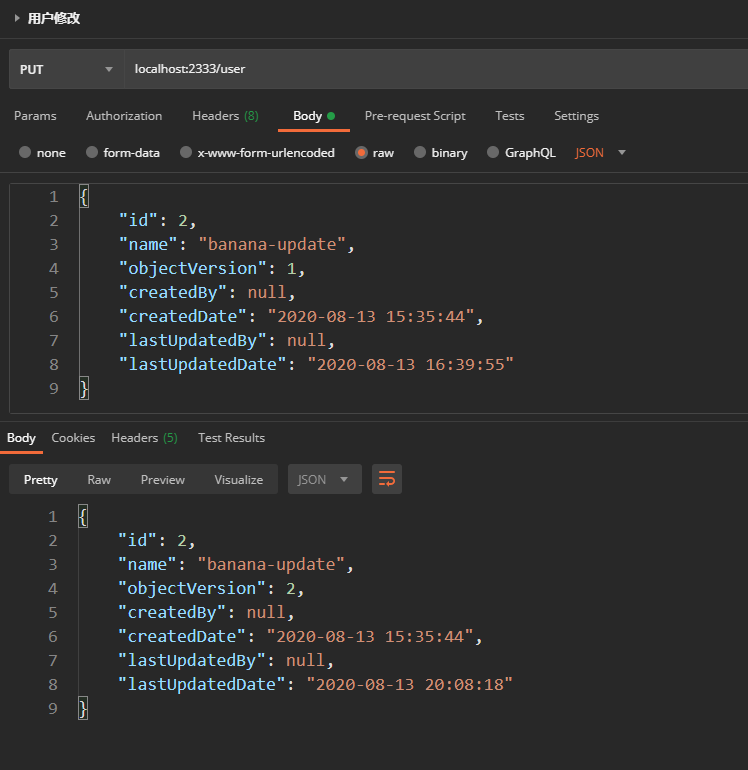Switch to the Params tab
The width and height of the screenshot is (748, 770).
[35, 116]
